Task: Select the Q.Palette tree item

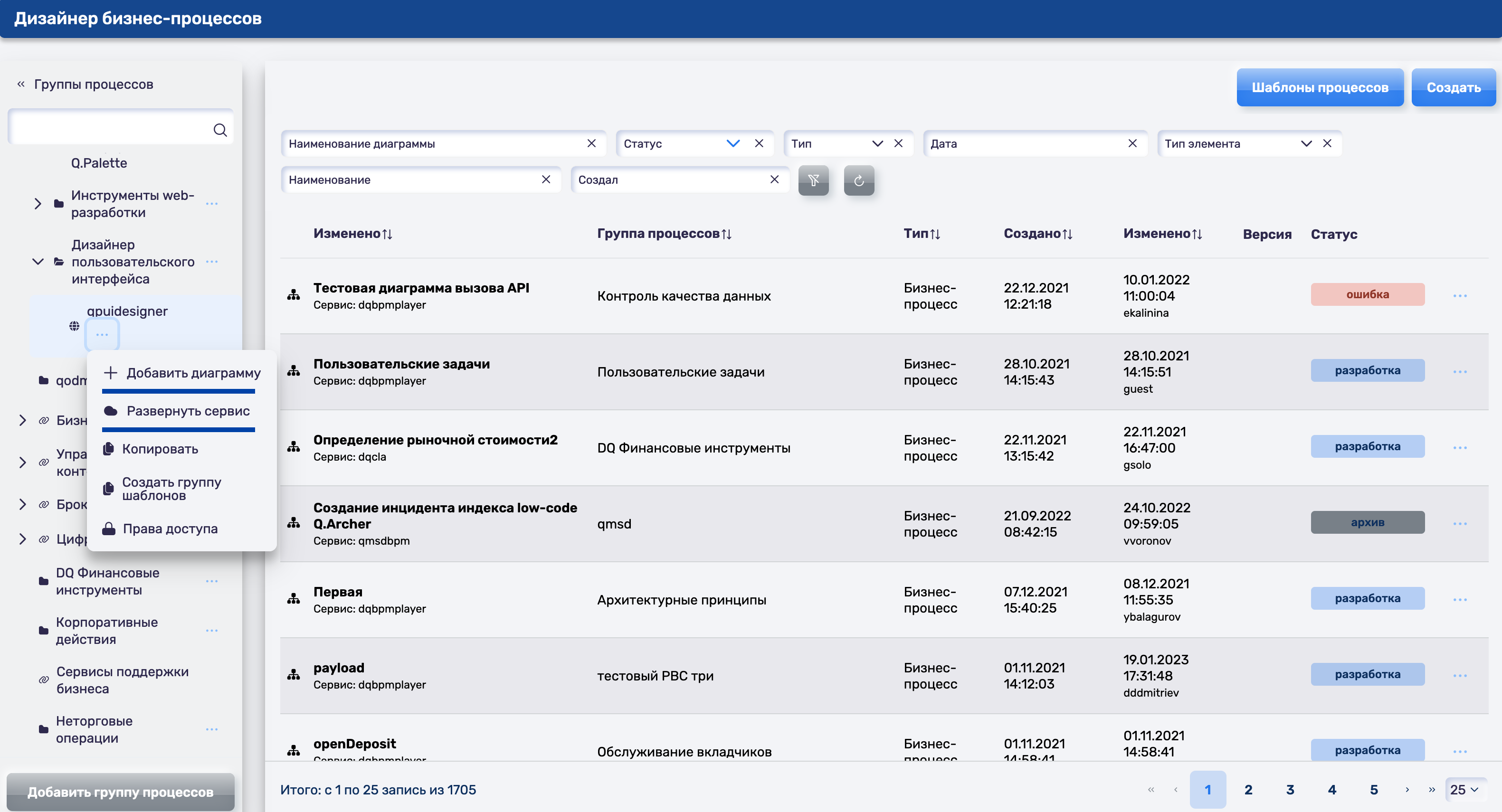Action: click(x=99, y=162)
